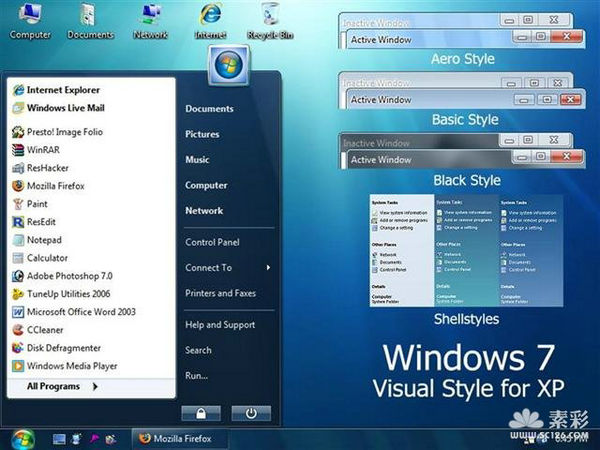
Task: Open the Documents desktop icon
Action: tap(90, 21)
